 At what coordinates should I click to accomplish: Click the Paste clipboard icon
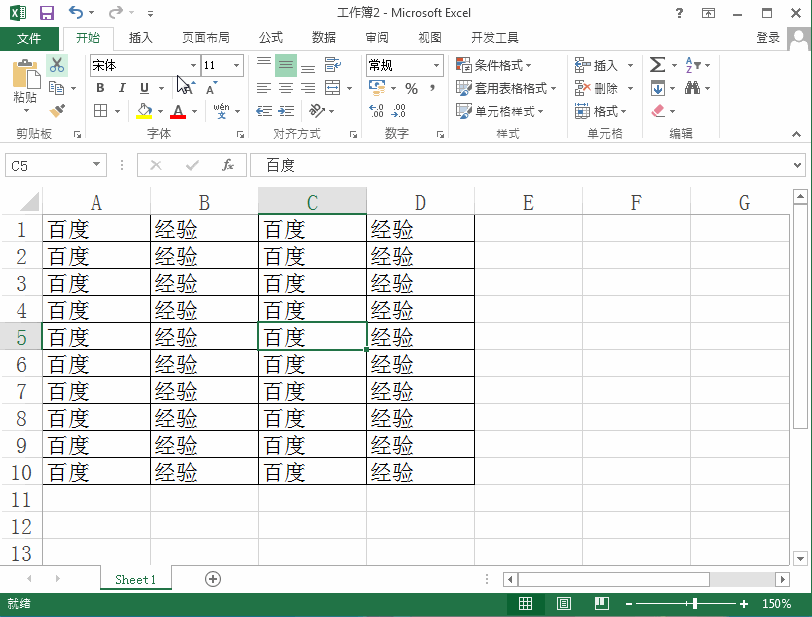25,75
